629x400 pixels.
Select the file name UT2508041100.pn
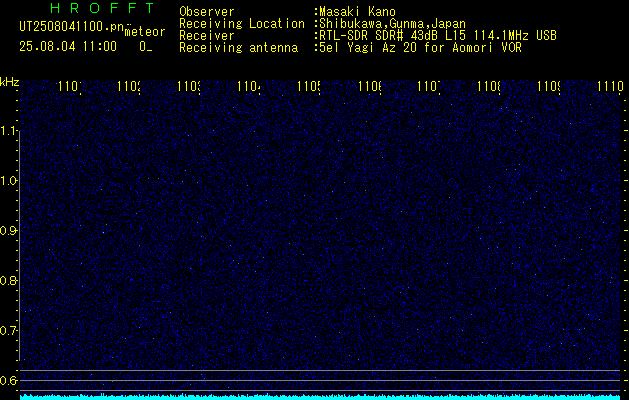(71, 27)
